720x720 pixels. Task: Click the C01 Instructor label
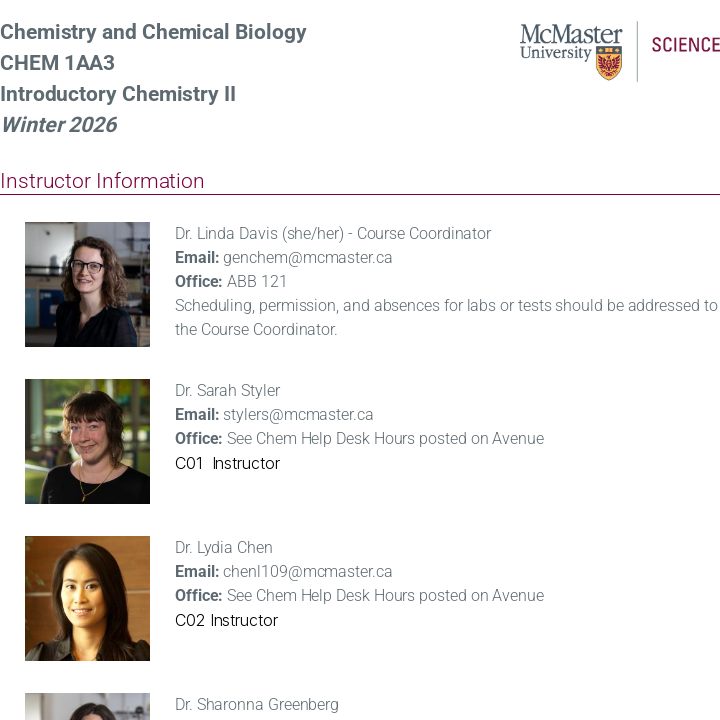227,464
